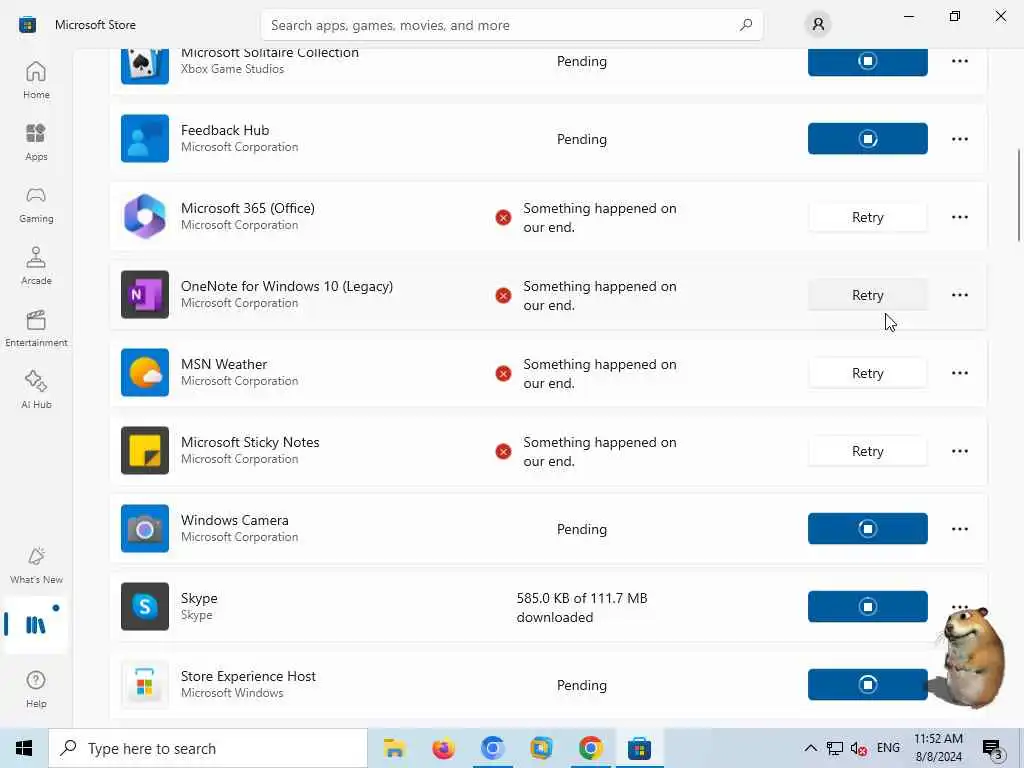Image resolution: width=1024 pixels, height=768 pixels.
Task: Open AI Hub in sidebar
Action: pyautogui.click(x=36, y=390)
